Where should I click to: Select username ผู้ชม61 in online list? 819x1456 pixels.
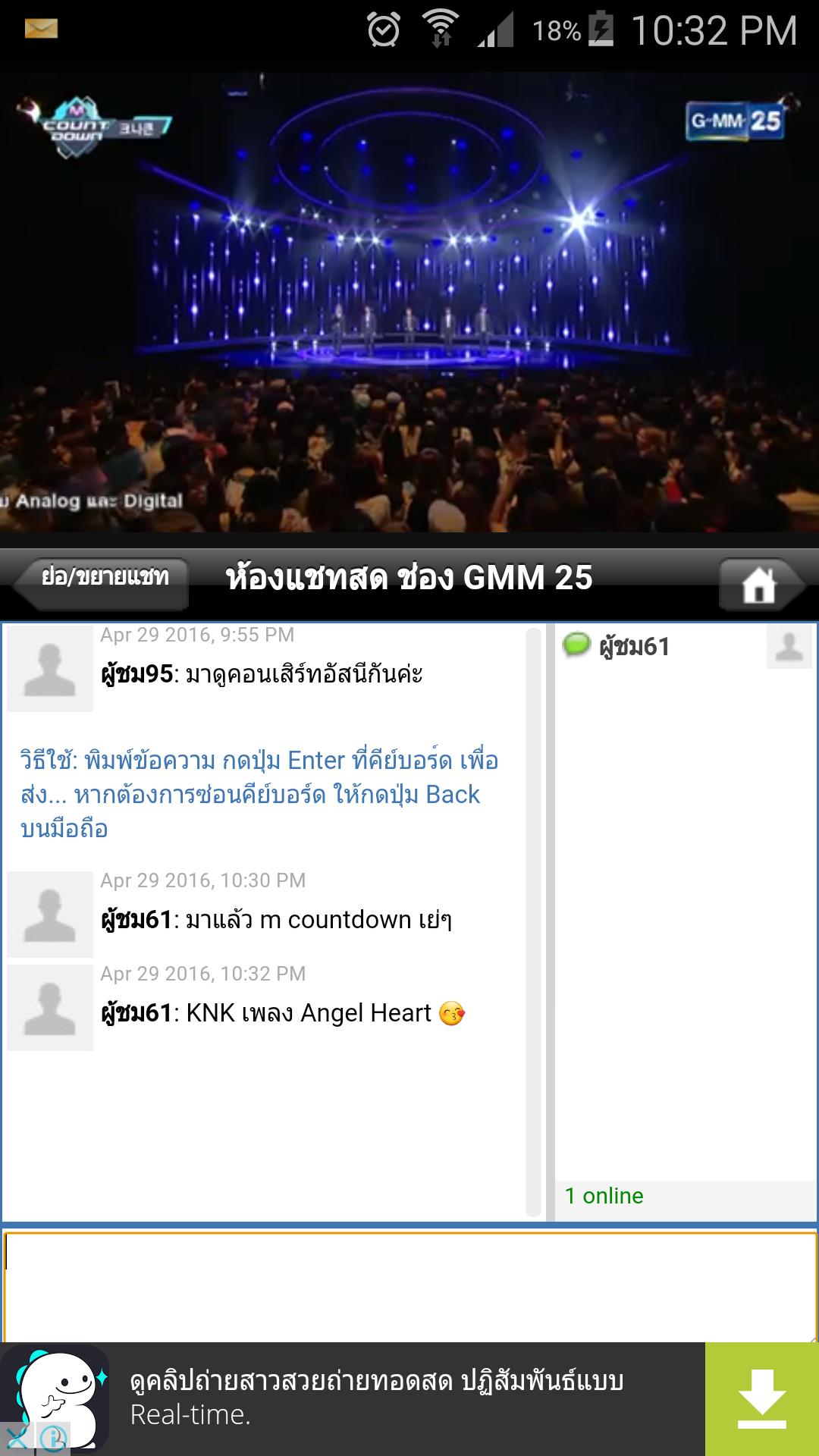point(635,647)
